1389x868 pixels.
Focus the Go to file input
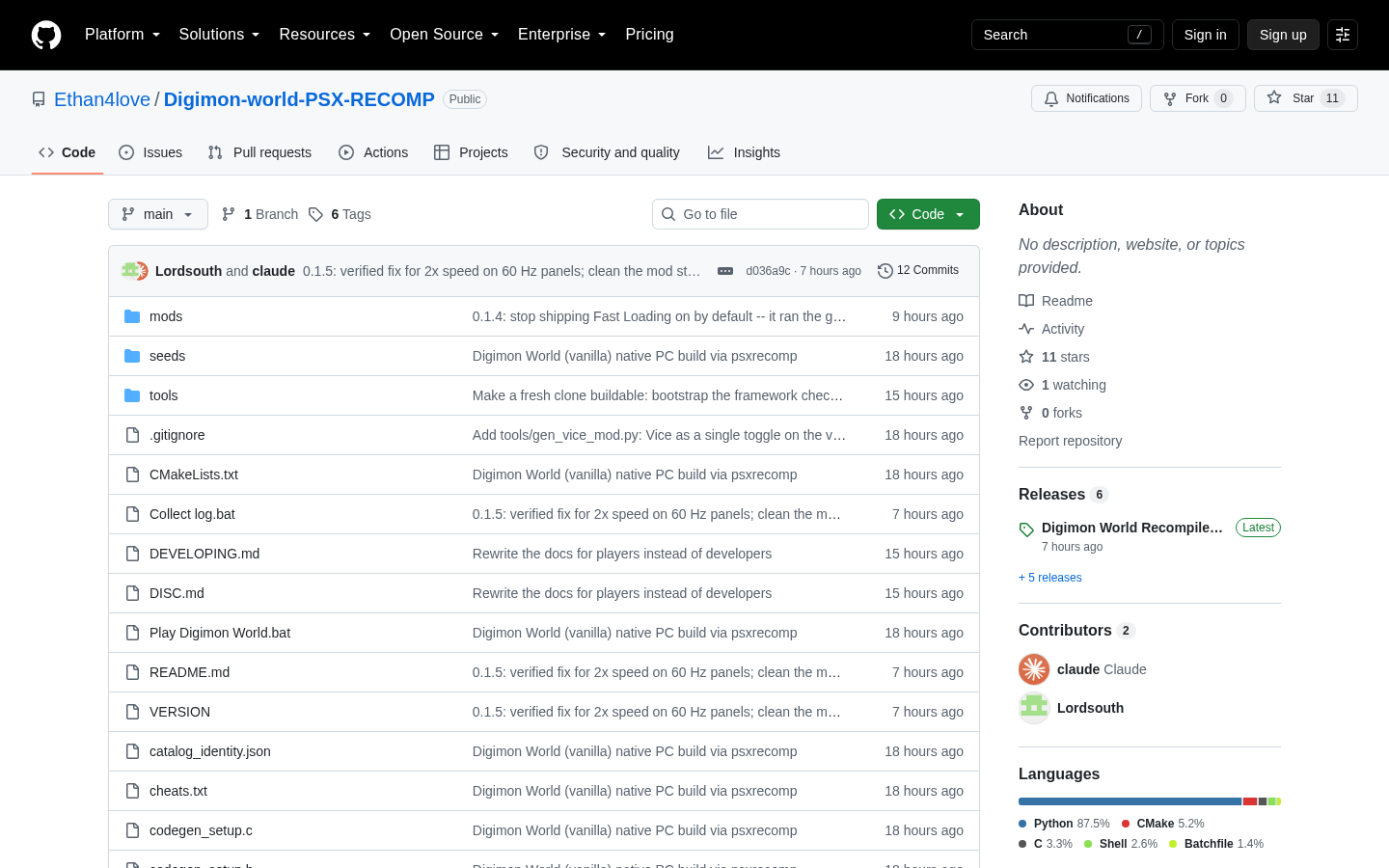pyautogui.click(x=760, y=214)
